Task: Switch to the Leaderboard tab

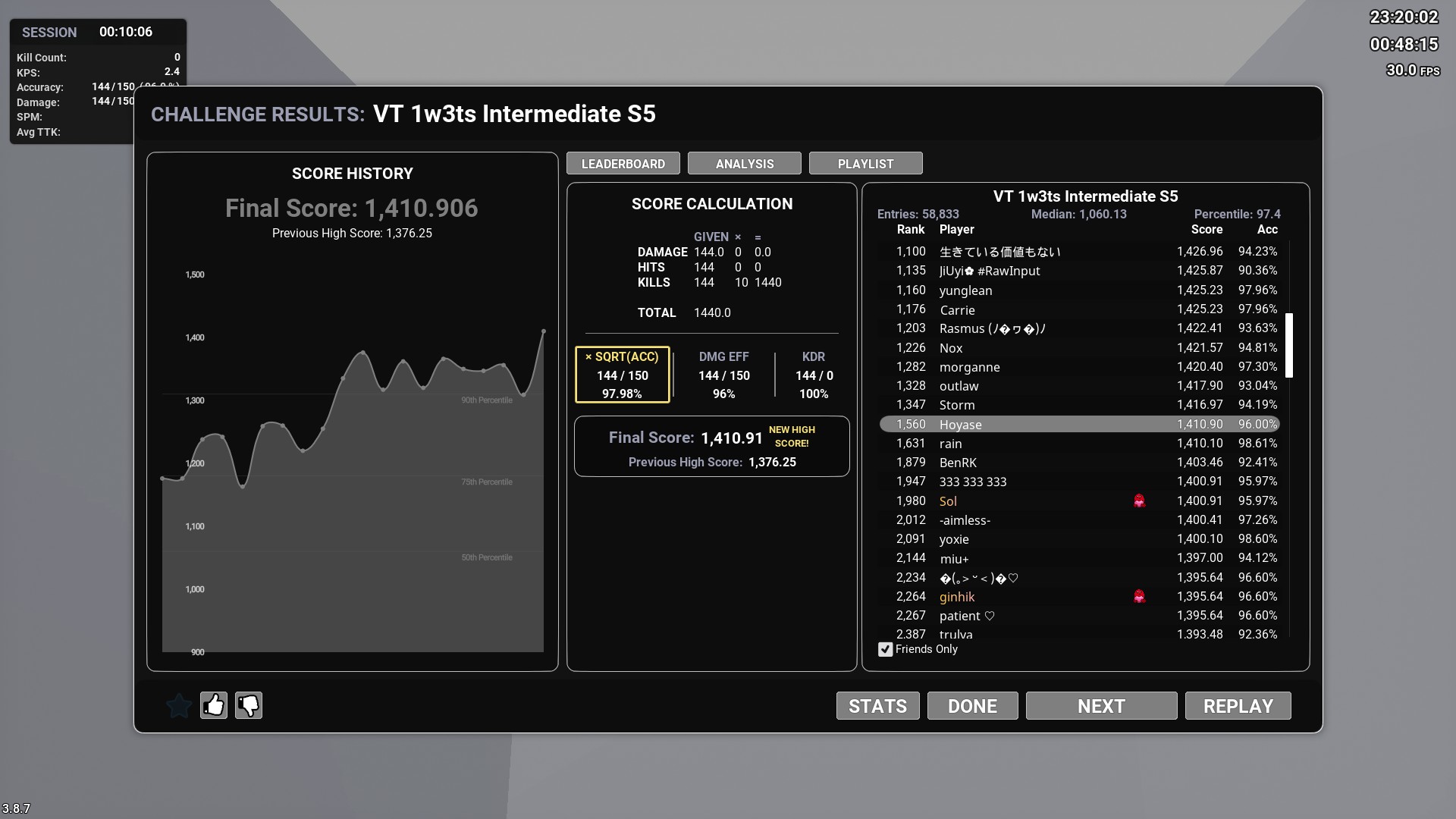Action: click(x=623, y=164)
